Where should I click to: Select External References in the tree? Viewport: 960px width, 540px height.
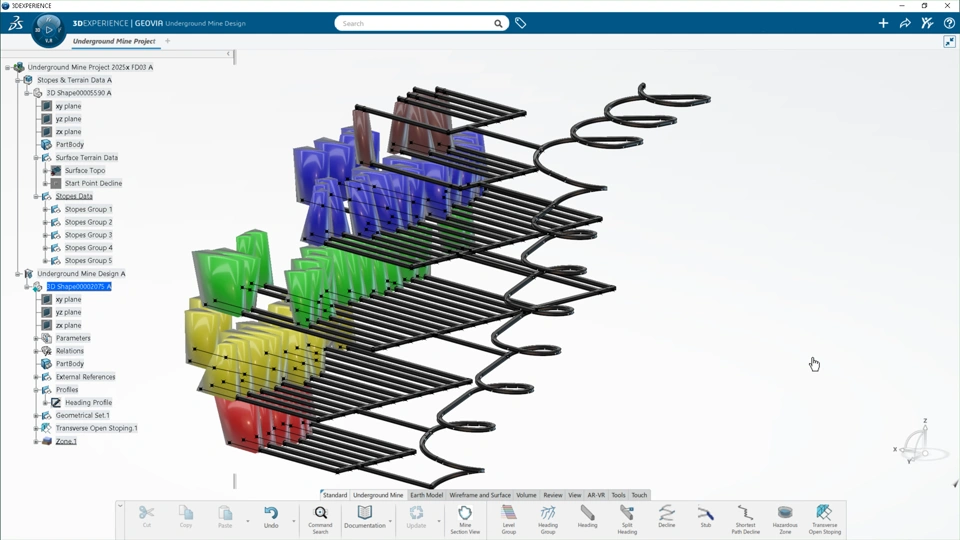86,377
